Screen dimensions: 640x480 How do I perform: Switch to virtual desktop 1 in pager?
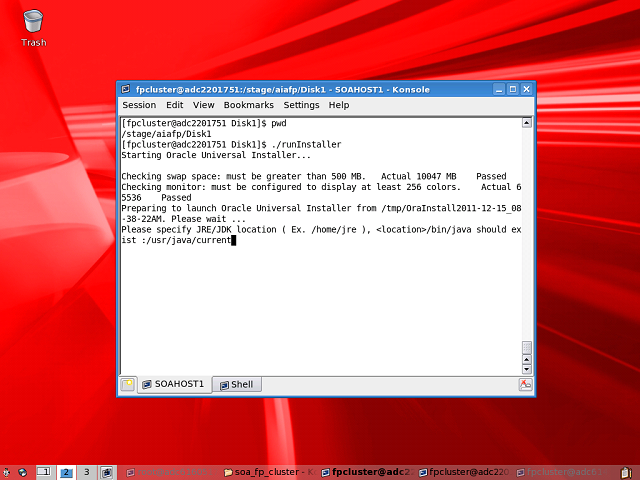44,471
